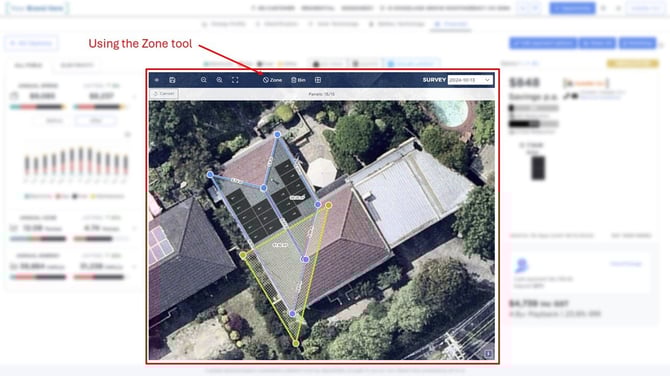
Task: Select the leftmost yellow zone vertex handle
Action: 243,255
